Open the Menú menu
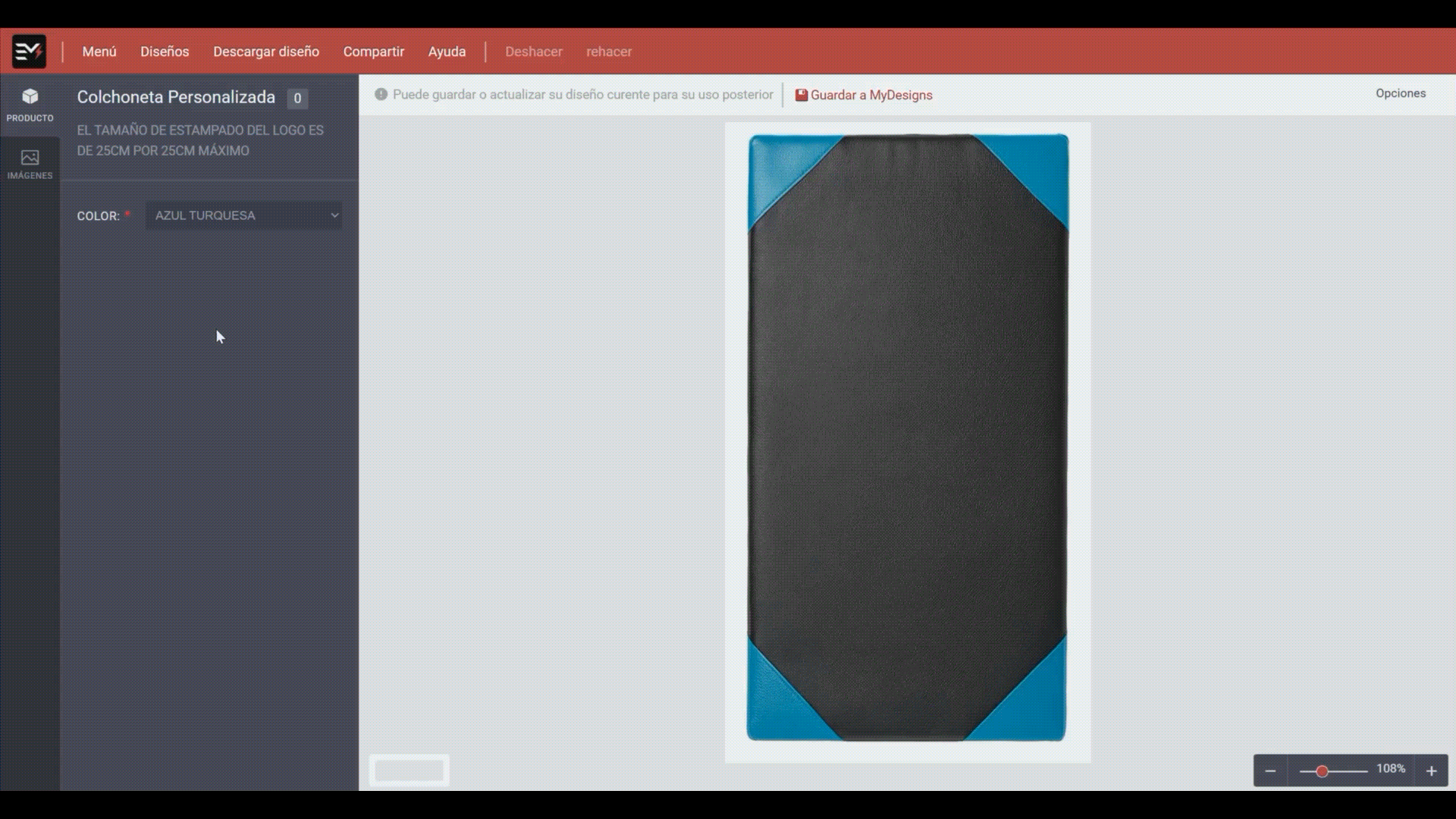Screen dimensions: 1456x819 pos(99,52)
